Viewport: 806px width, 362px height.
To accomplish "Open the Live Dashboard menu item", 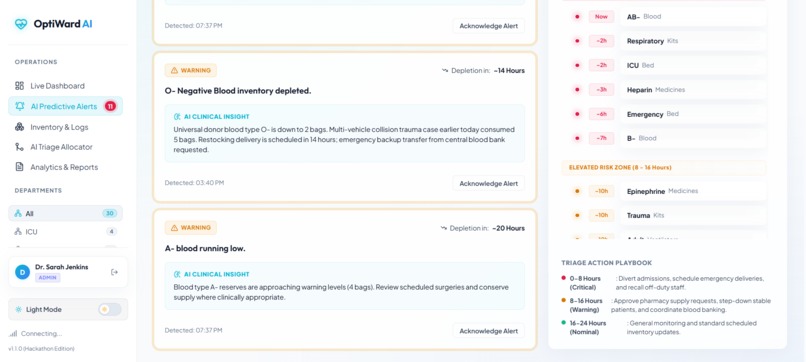I will (66, 86).
